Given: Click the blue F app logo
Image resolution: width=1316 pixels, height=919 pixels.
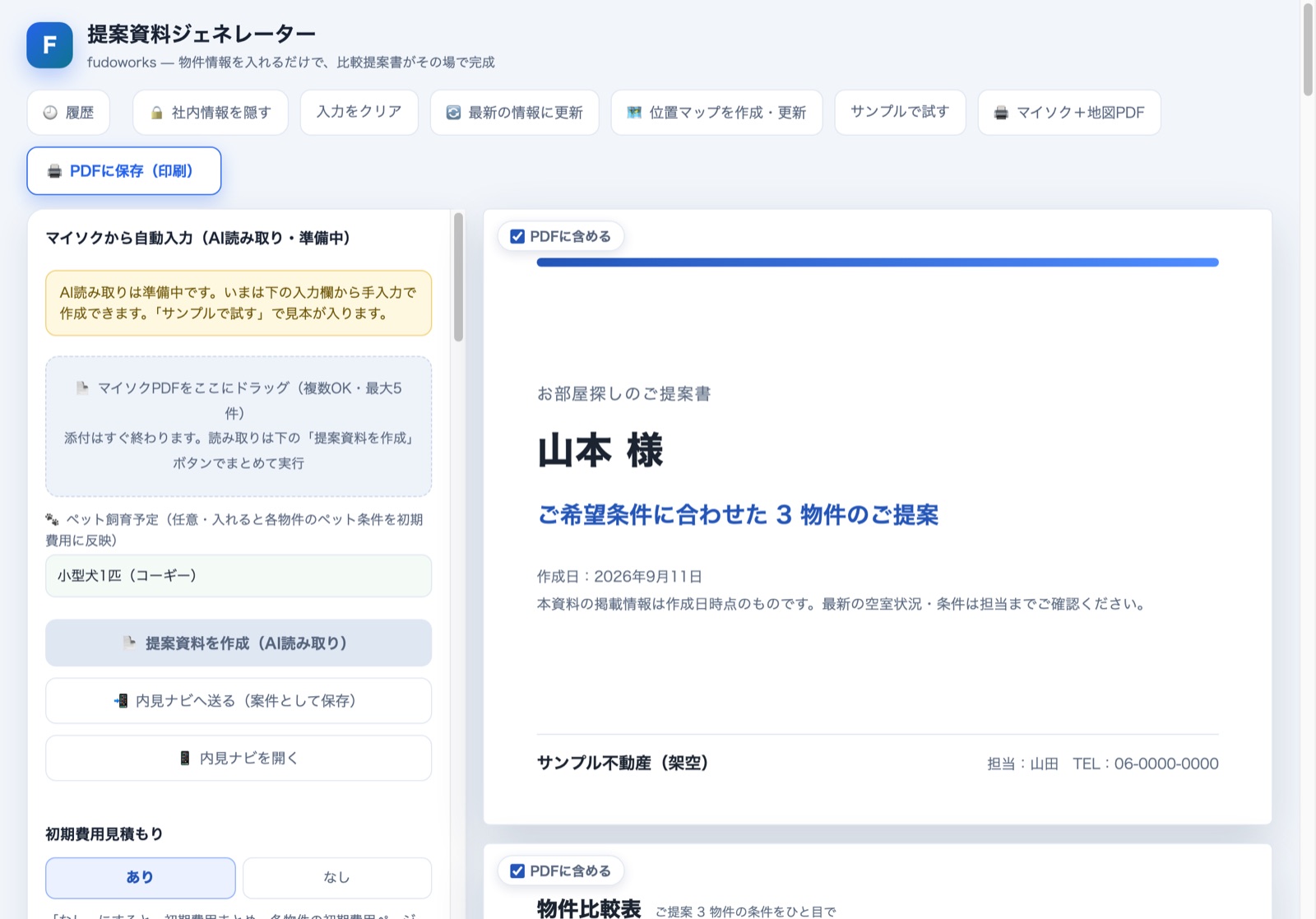Looking at the screenshot, I should pos(49,44).
